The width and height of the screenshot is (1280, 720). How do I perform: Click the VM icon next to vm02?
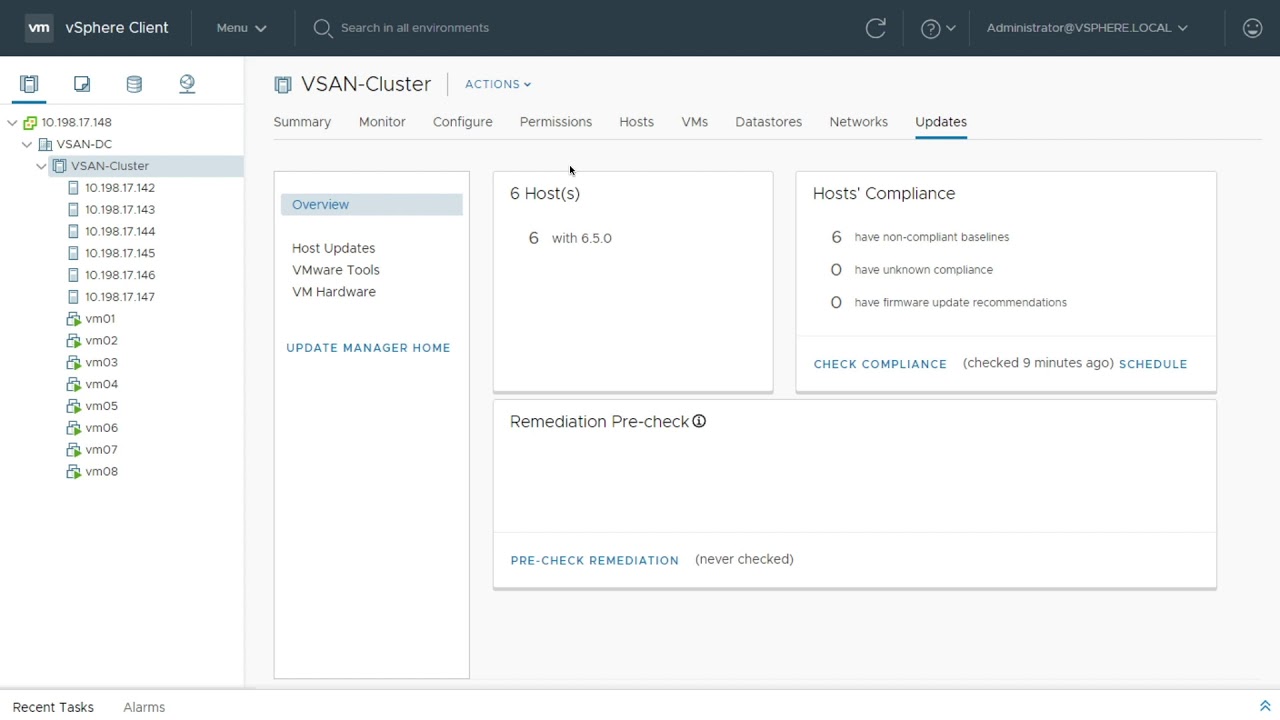(x=73, y=341)
